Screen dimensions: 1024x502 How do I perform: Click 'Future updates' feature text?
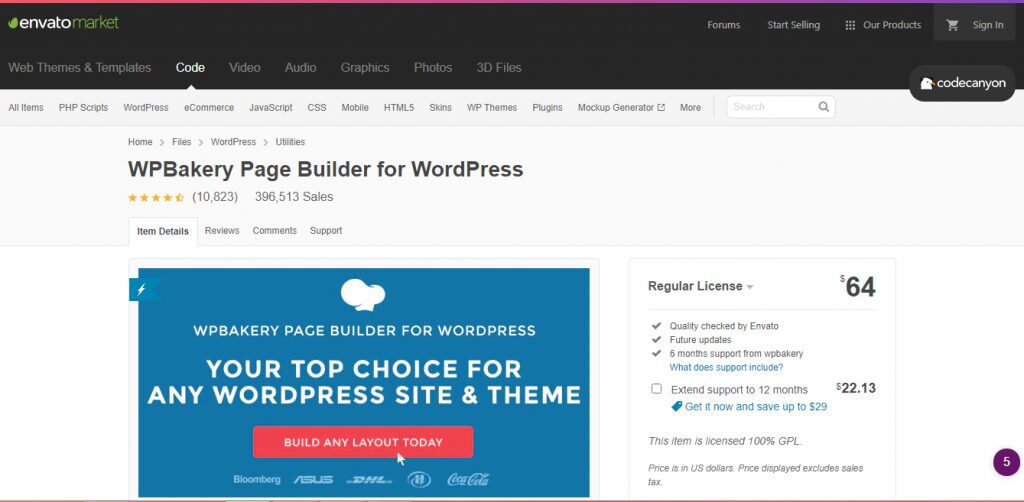700,339
